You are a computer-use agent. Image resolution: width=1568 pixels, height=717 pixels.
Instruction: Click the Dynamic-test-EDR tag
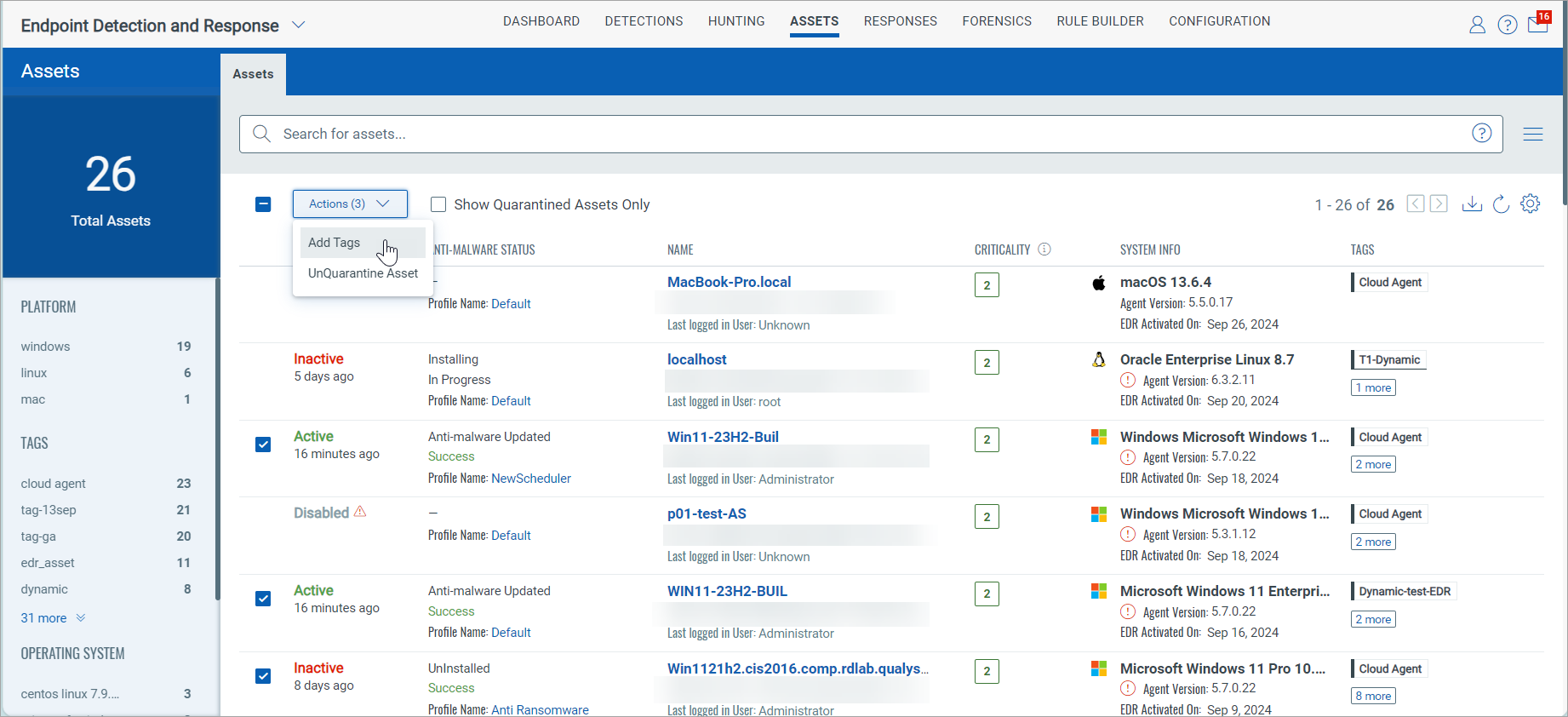click(x=1405, y=591)
